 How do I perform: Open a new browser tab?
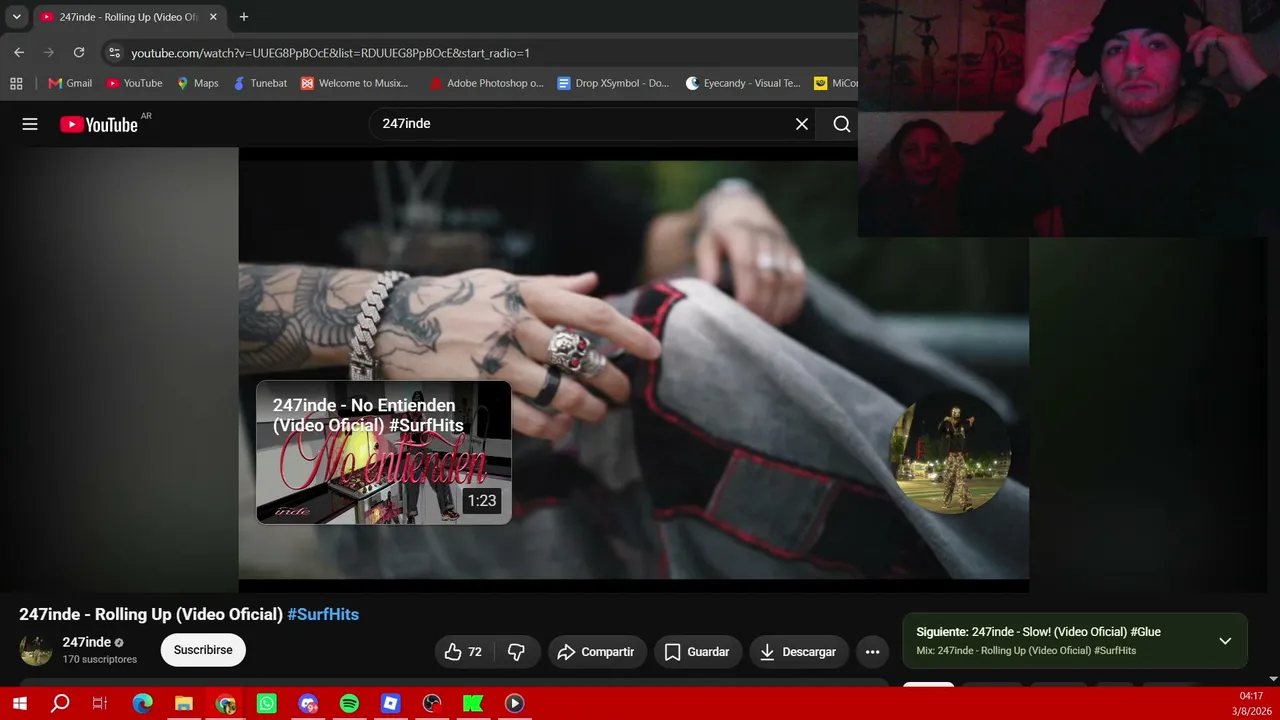pyautogui.click(x=244, y=17)
